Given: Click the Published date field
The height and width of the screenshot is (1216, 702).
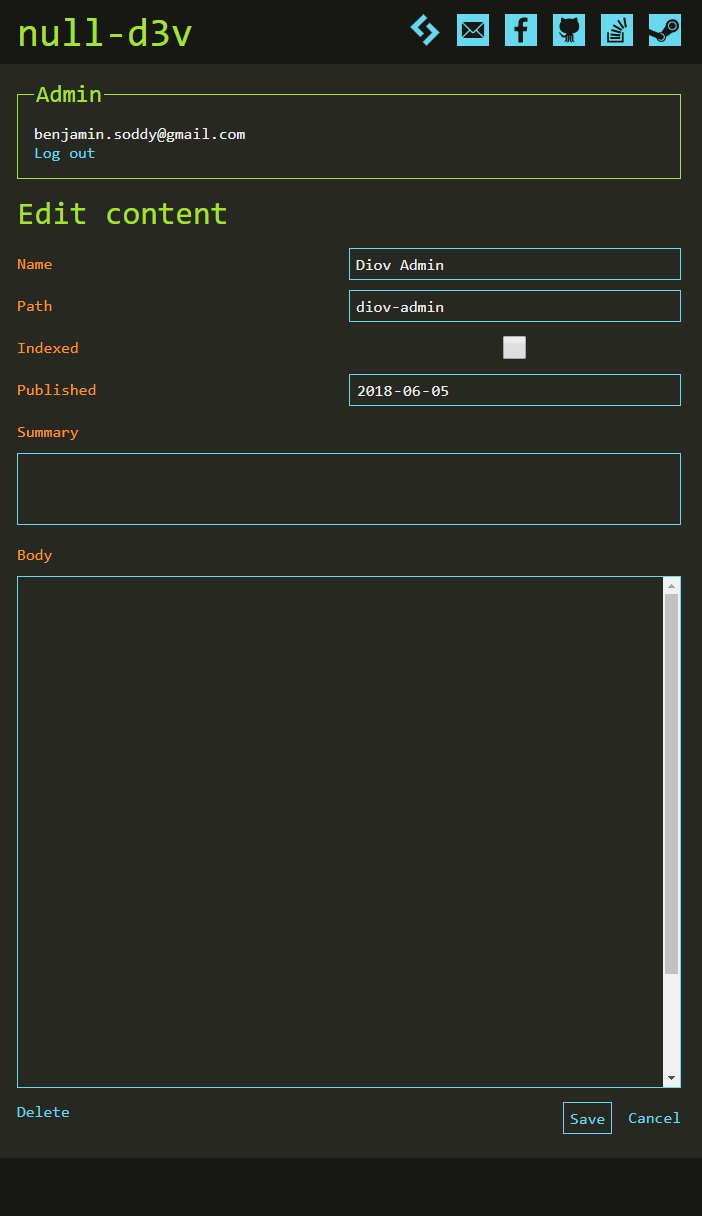Looking at the screenshot, I should pyautogui.click(x=515, y=390).
